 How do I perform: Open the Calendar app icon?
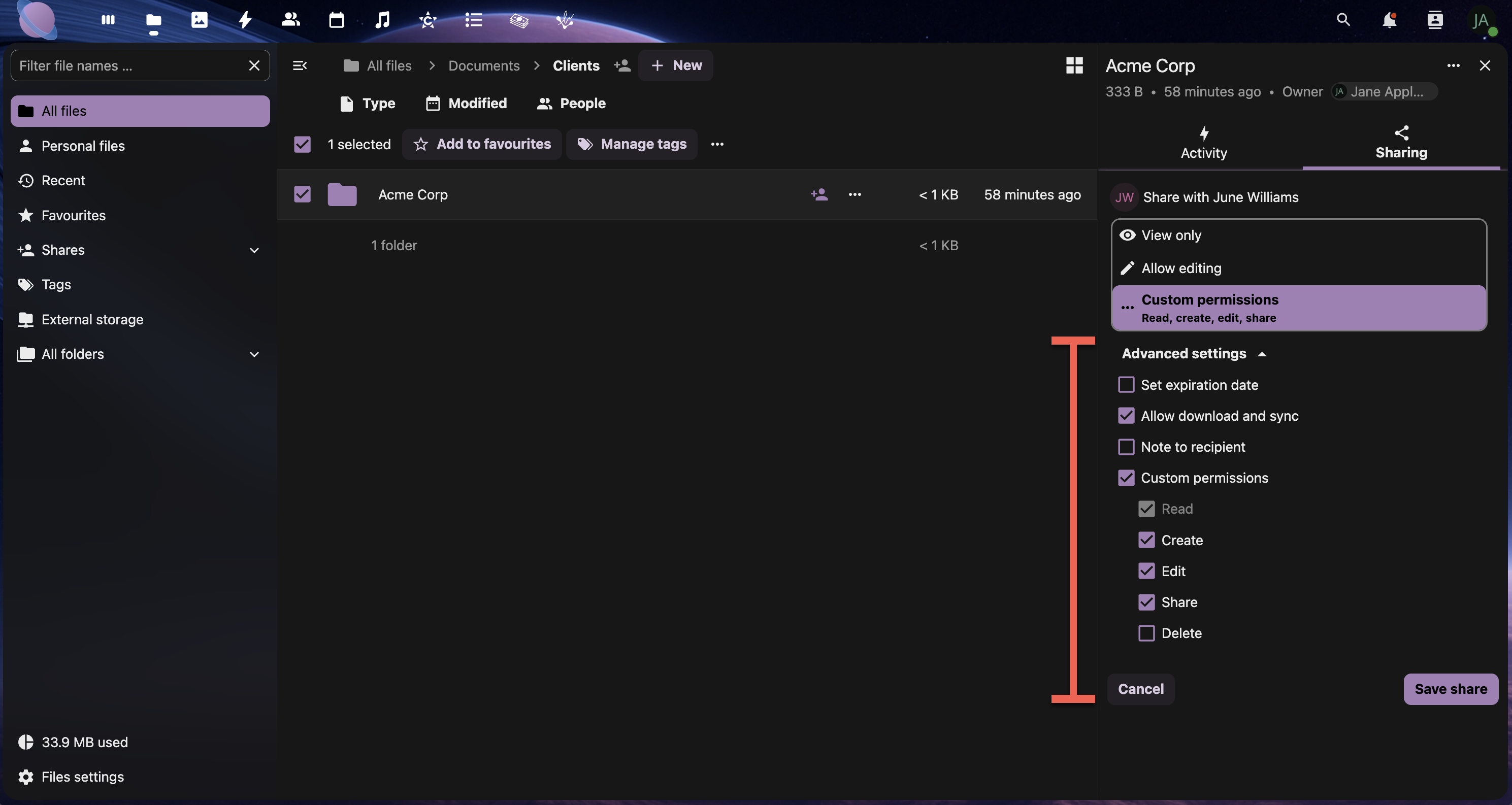click(336, 20)
